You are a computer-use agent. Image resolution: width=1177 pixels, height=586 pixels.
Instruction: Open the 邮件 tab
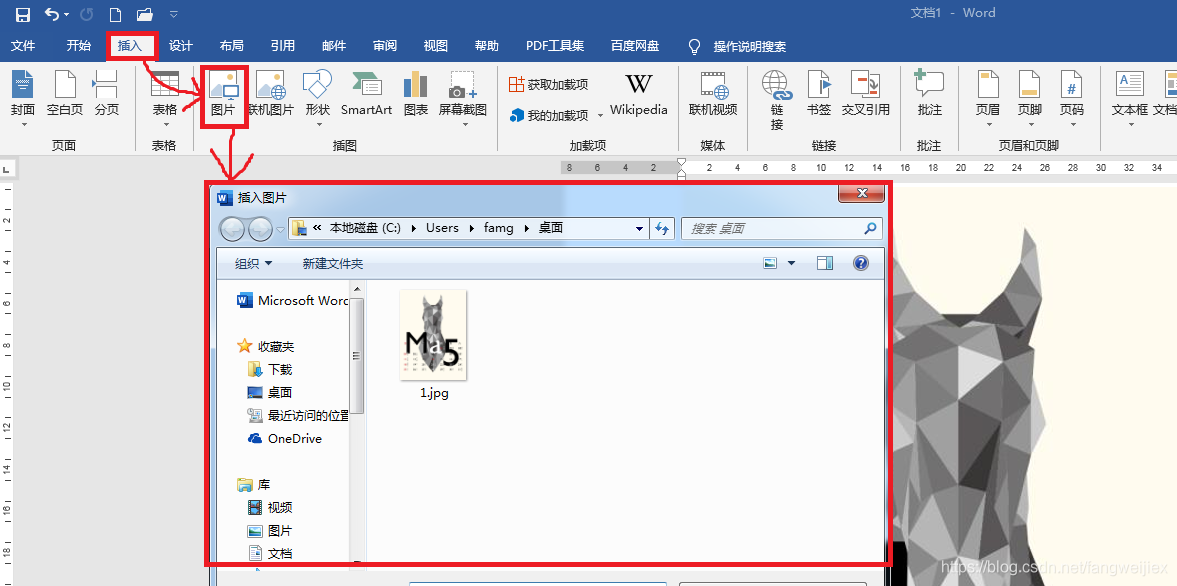pos(334,46)
